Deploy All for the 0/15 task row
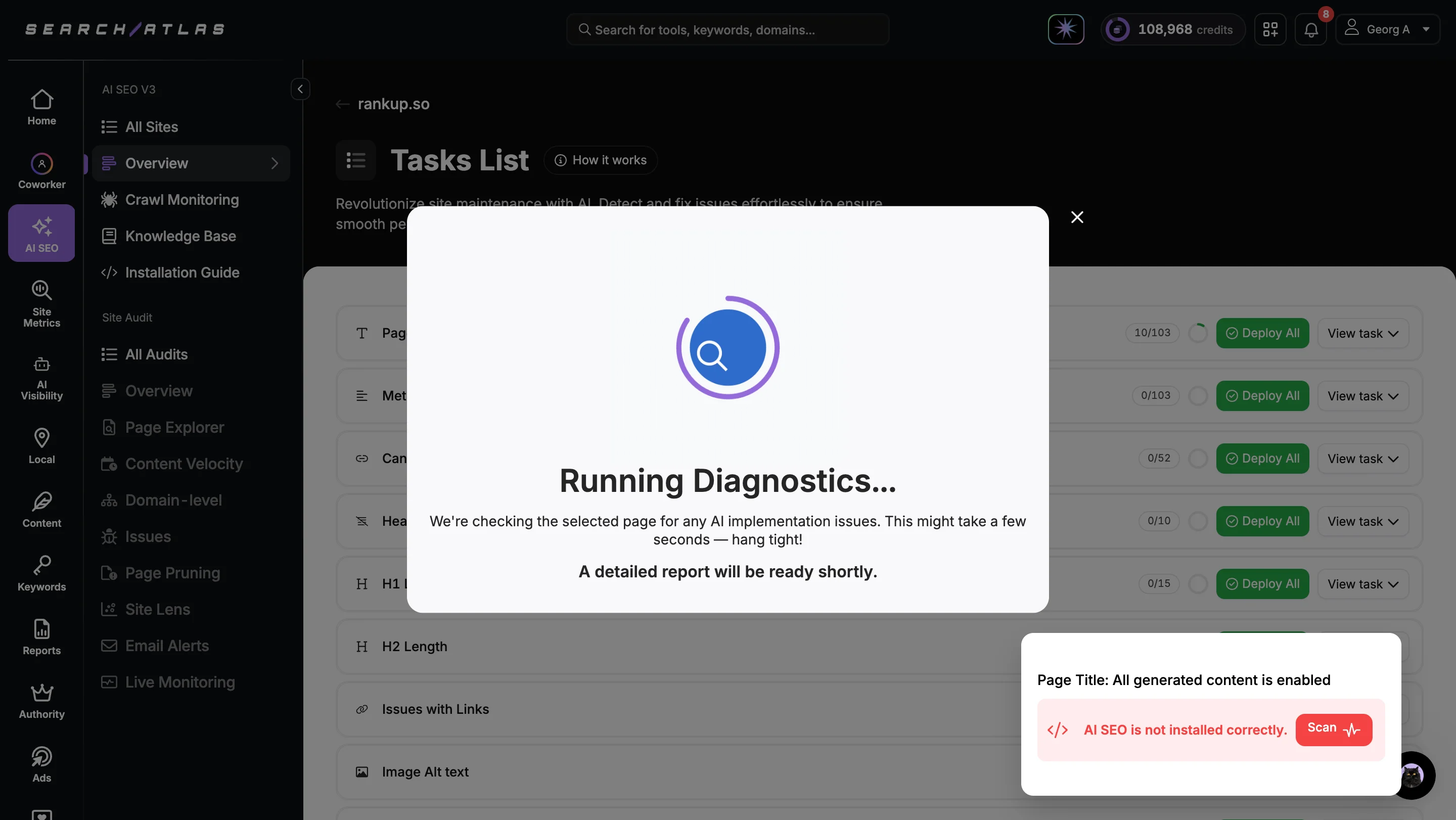 (x=1262, y=584)
